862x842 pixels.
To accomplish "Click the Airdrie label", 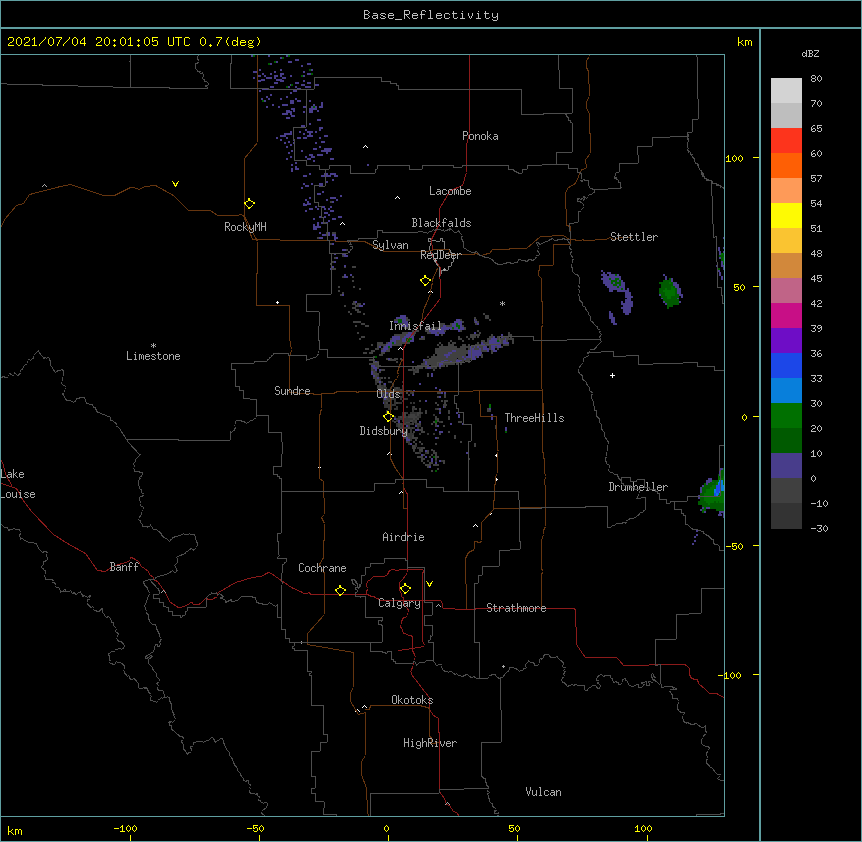I will [404, 537].
